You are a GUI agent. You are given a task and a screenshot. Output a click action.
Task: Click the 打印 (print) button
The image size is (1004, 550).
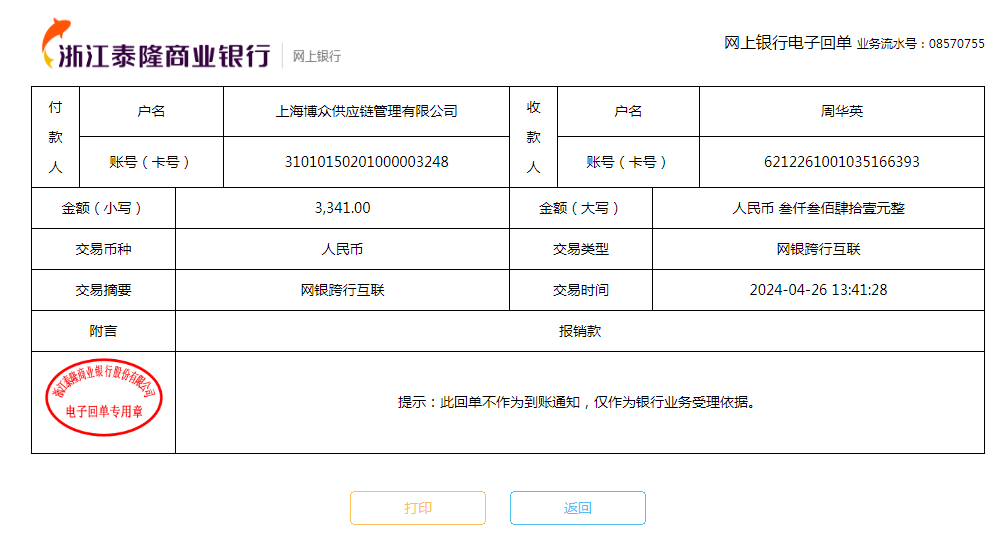click(417, 508)
